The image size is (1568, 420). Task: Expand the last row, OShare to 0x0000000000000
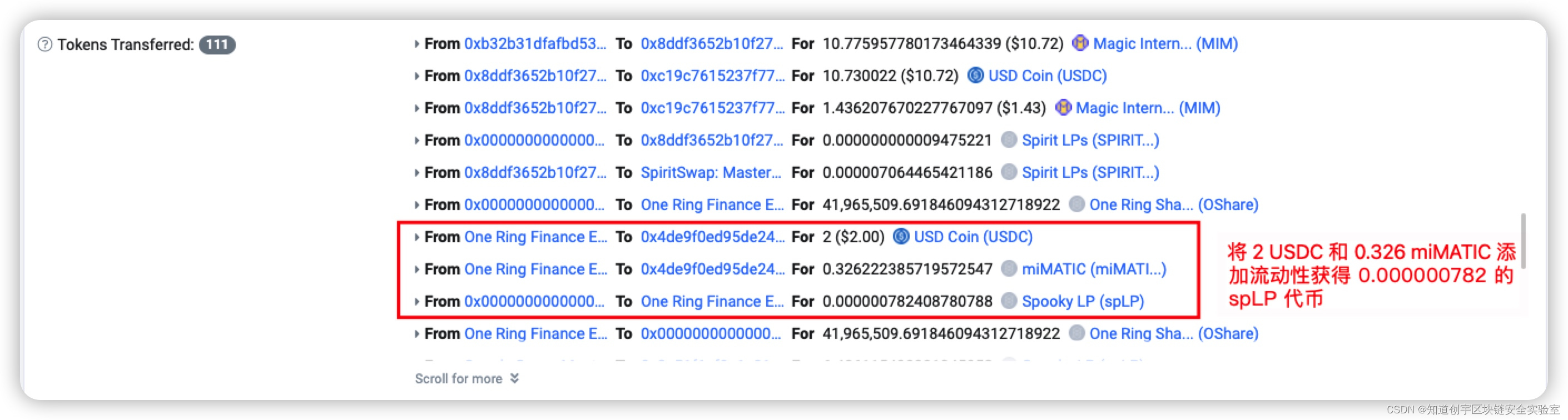[416, 334]
